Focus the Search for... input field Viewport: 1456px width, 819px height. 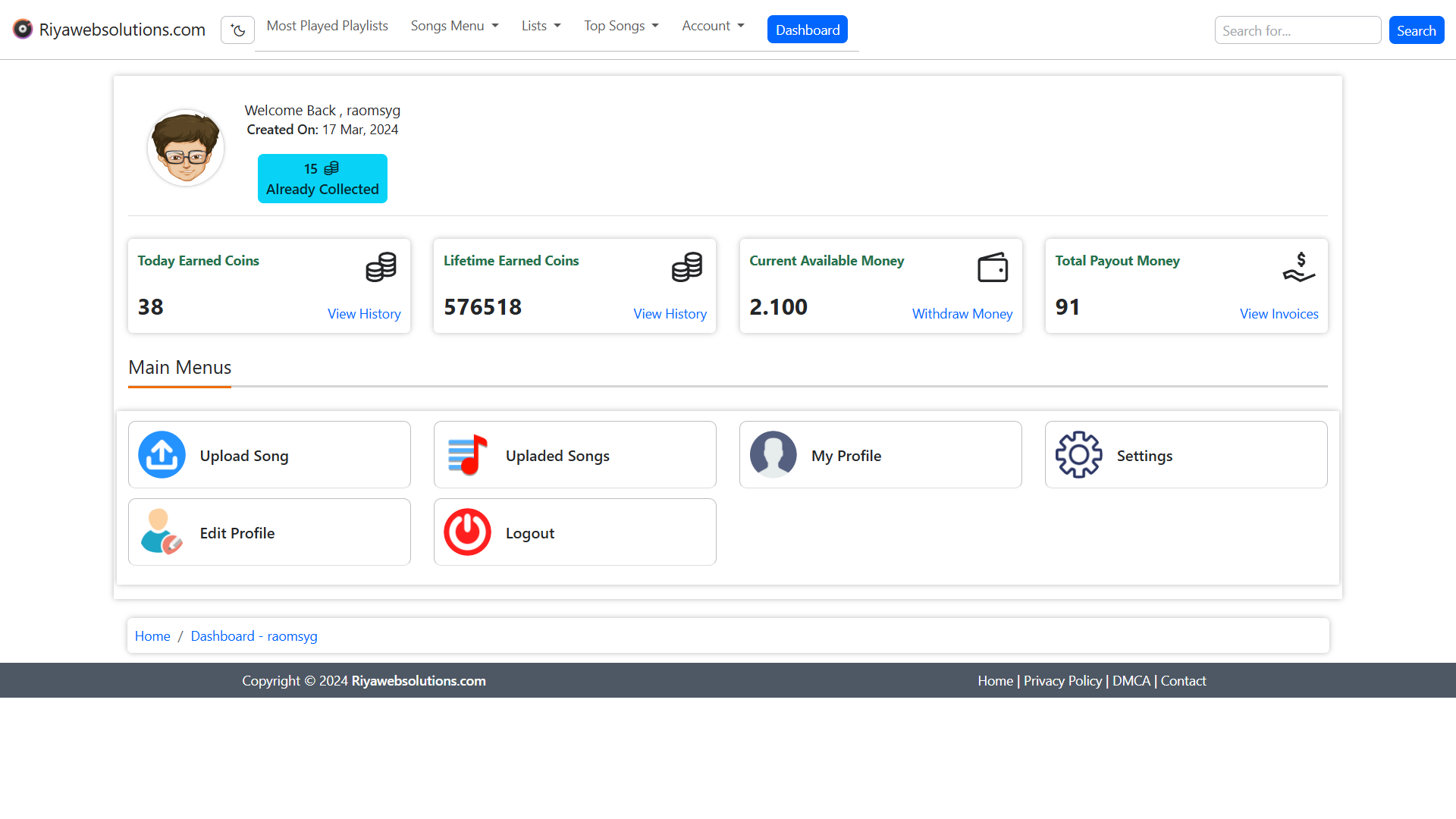[1297, 30]
